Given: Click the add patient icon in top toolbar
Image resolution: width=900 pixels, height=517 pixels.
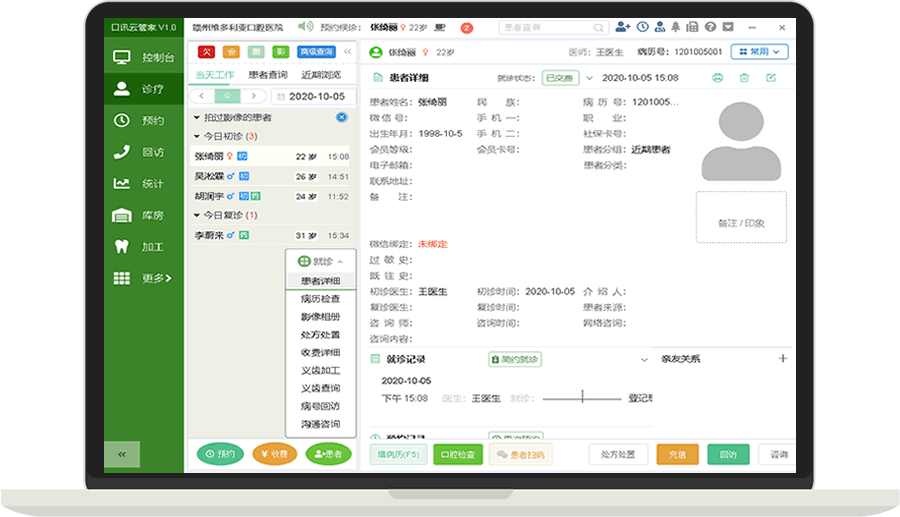Looking at the screenshot, I should coord(623,27).
